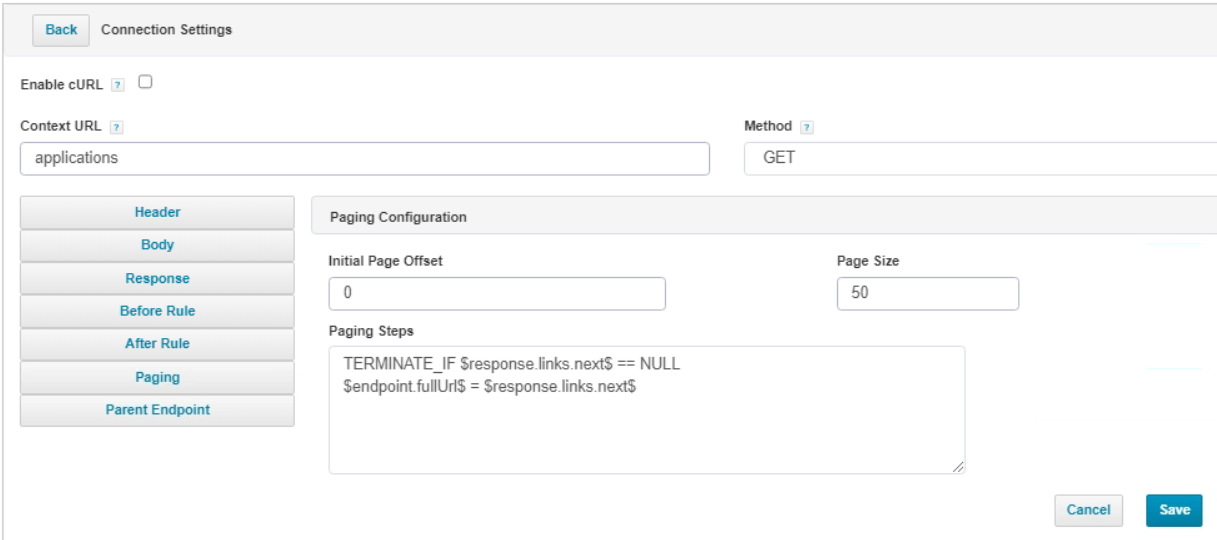Select the Paging section
Viewport: 1217px width, 540px height.
point(157,377)
